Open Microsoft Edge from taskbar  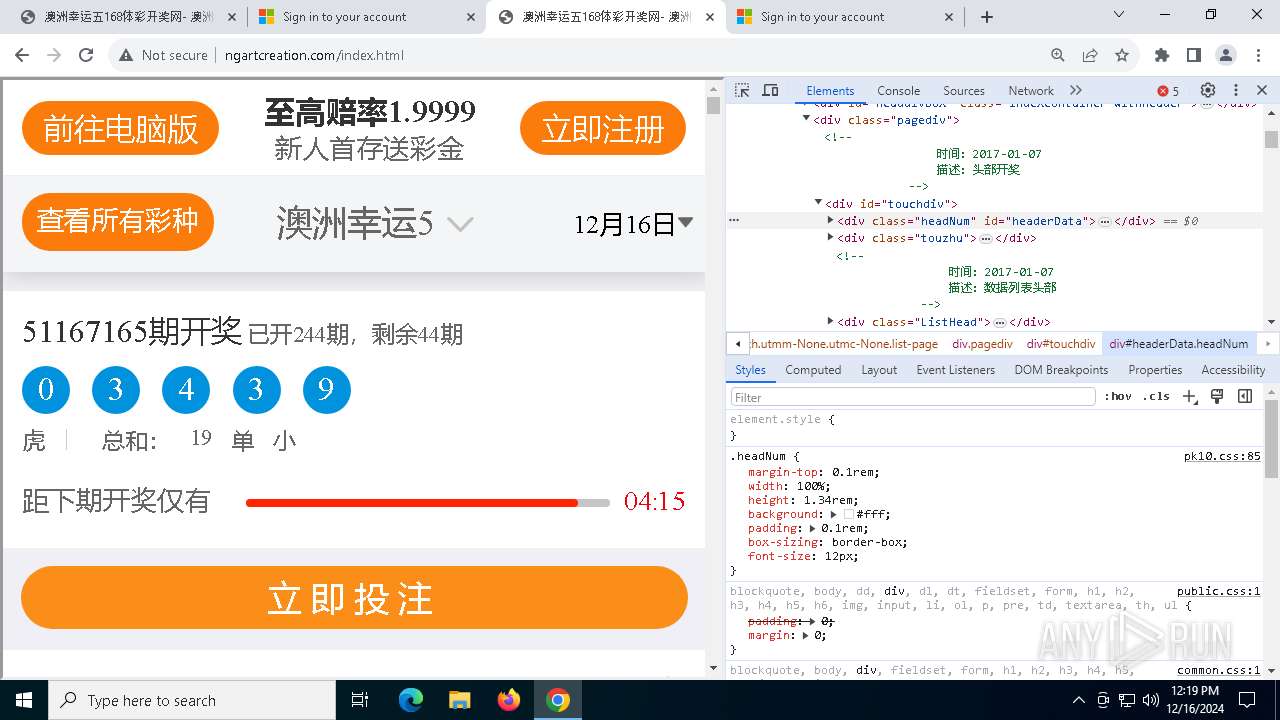click(x=411, y=700)
